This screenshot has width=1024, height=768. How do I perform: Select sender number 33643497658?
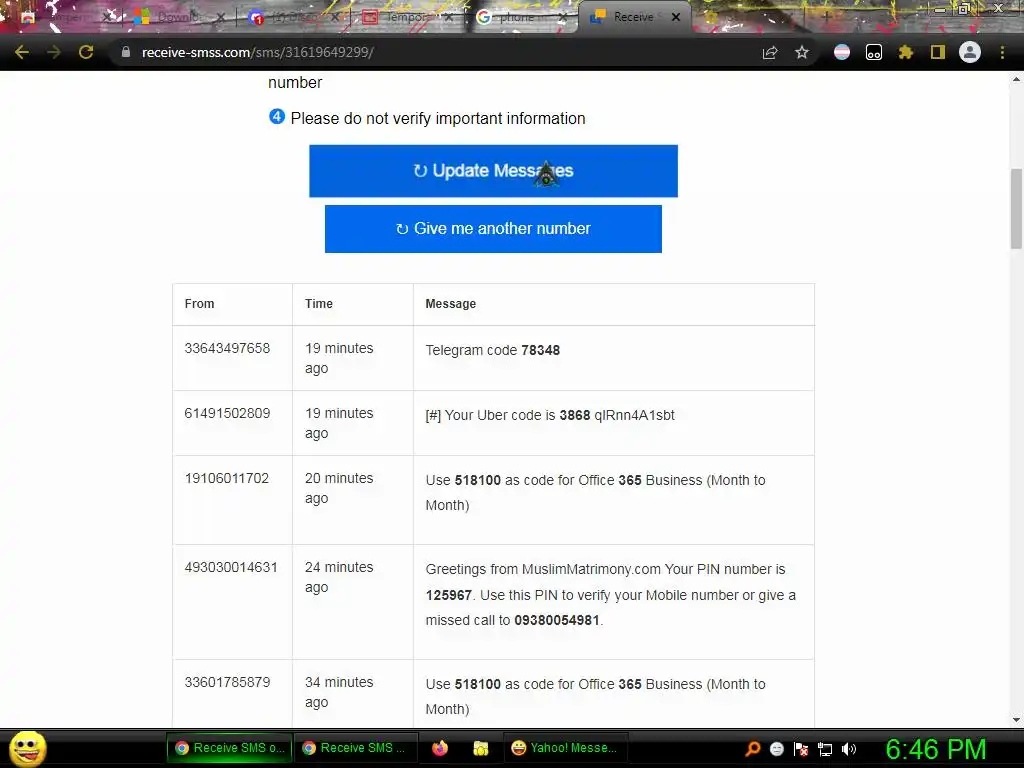[x=227, y=348]
